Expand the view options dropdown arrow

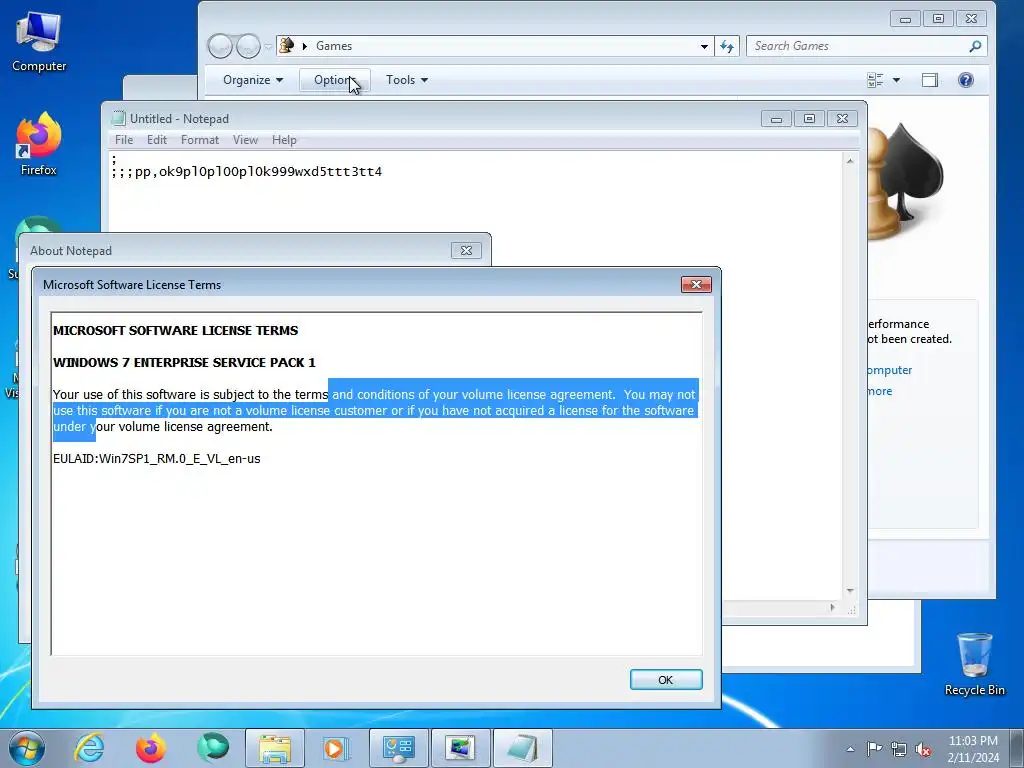click(896, 80)
